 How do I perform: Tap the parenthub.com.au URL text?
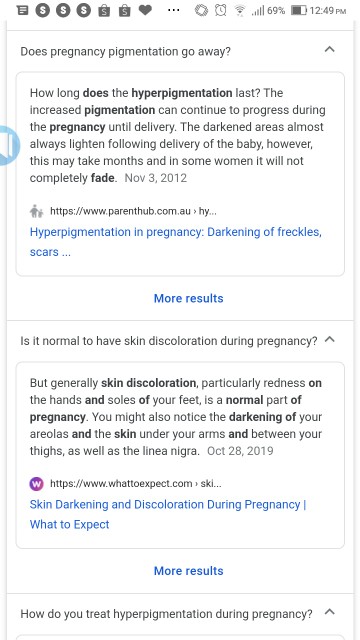pos(133,211)
